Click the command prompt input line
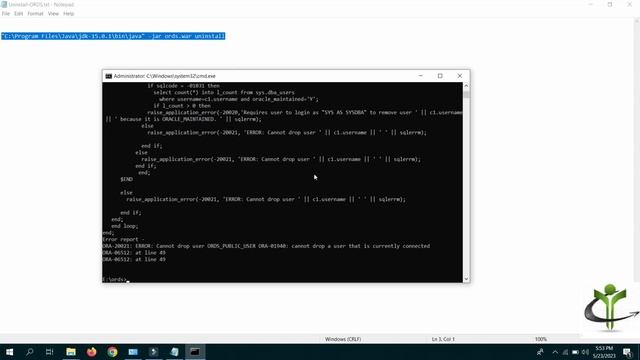640x360 pixels. 116,280
